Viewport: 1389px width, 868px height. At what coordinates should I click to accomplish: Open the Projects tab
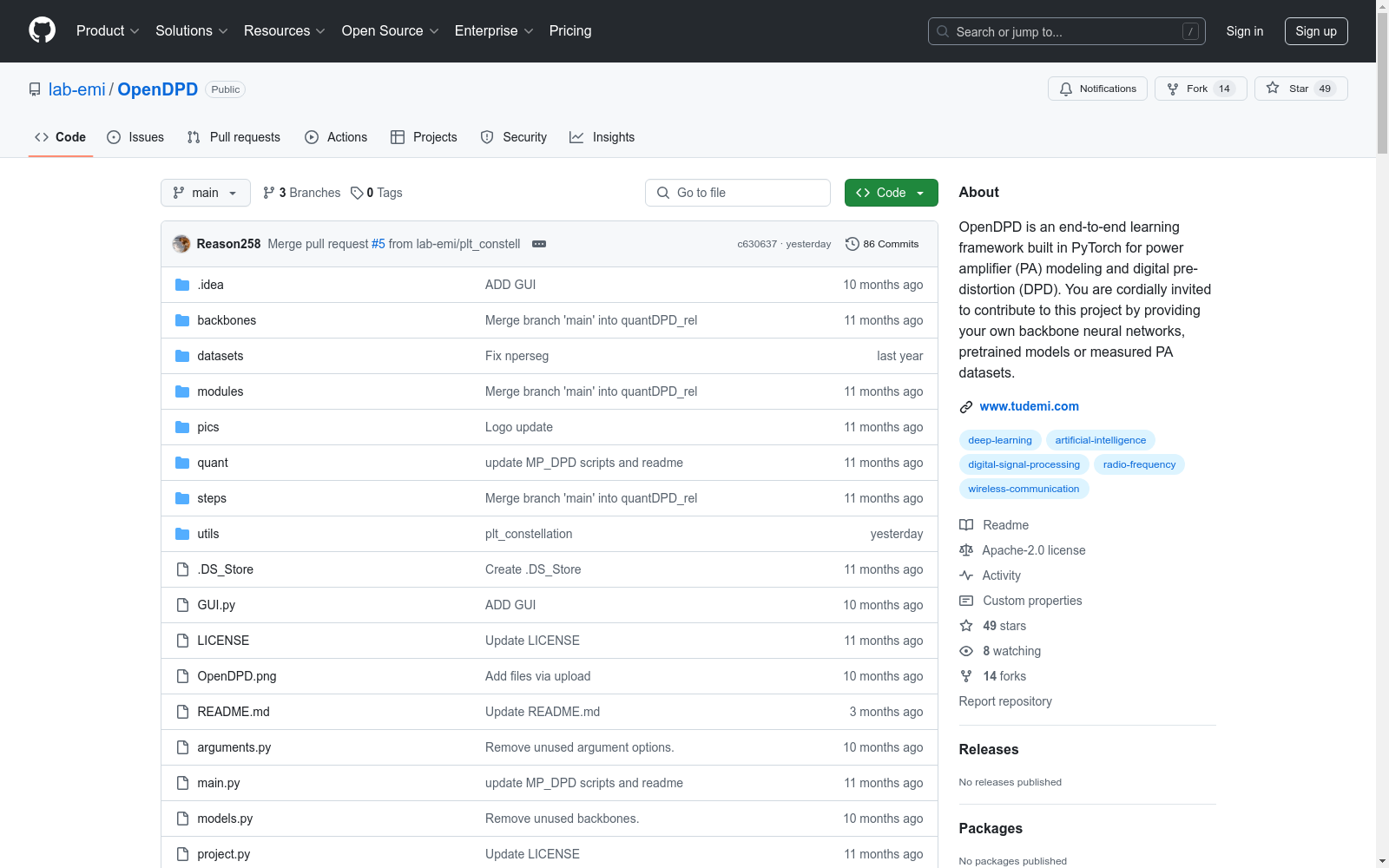tap(424, 137)
